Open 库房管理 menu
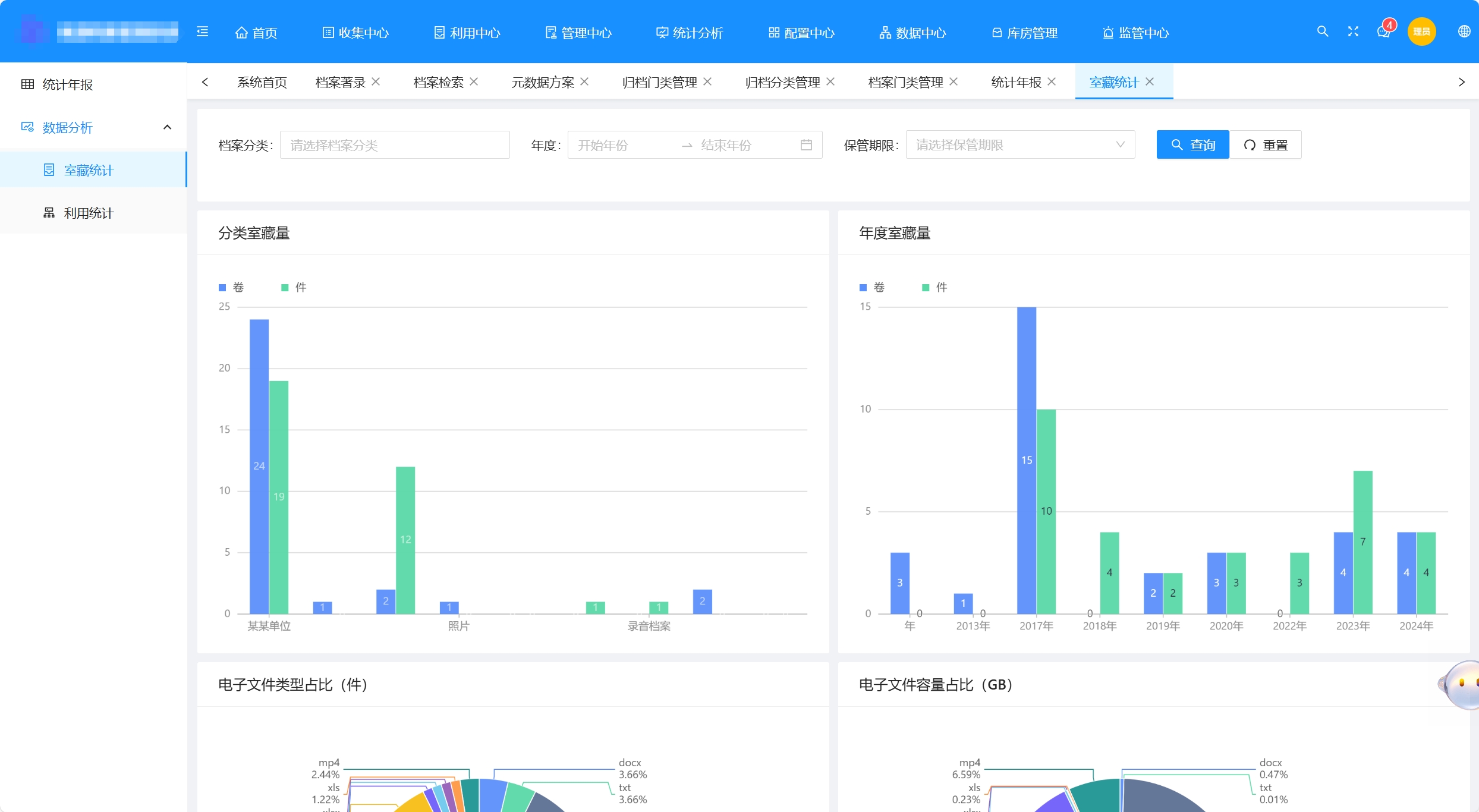Viewport: 1479px width, 812px height. tap(1024, 33)
